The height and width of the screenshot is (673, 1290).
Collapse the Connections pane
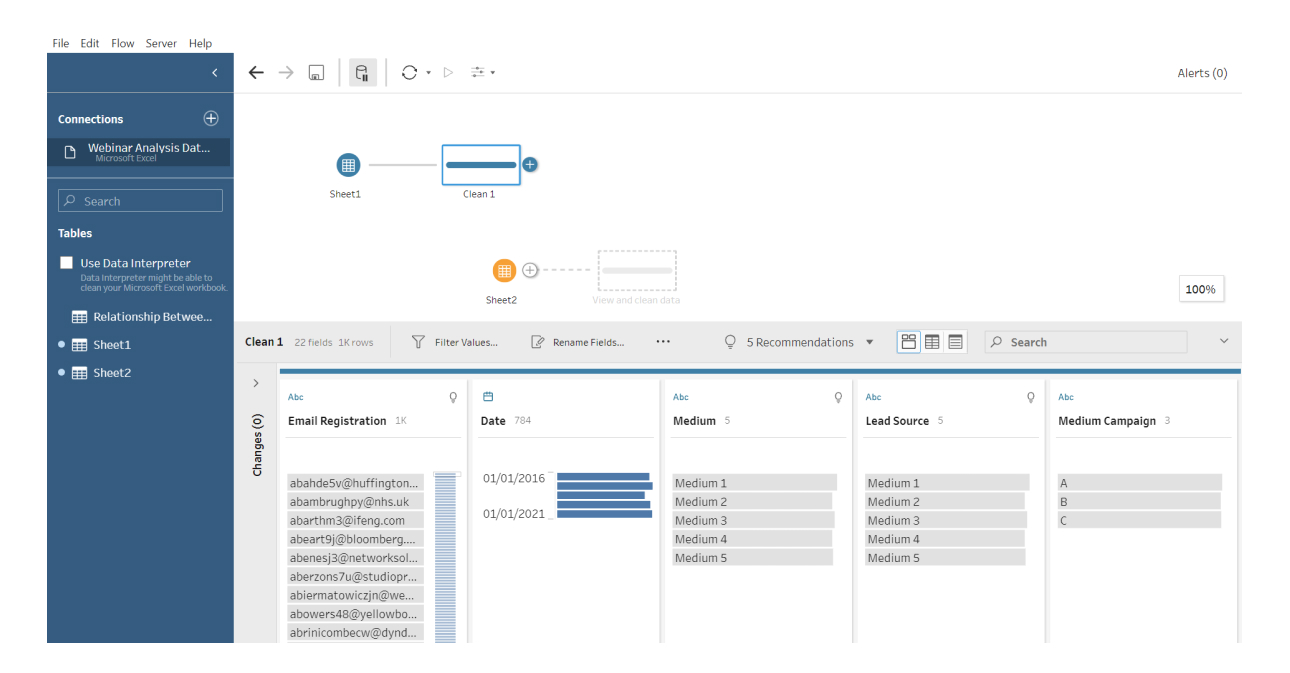tap(214, 73)
